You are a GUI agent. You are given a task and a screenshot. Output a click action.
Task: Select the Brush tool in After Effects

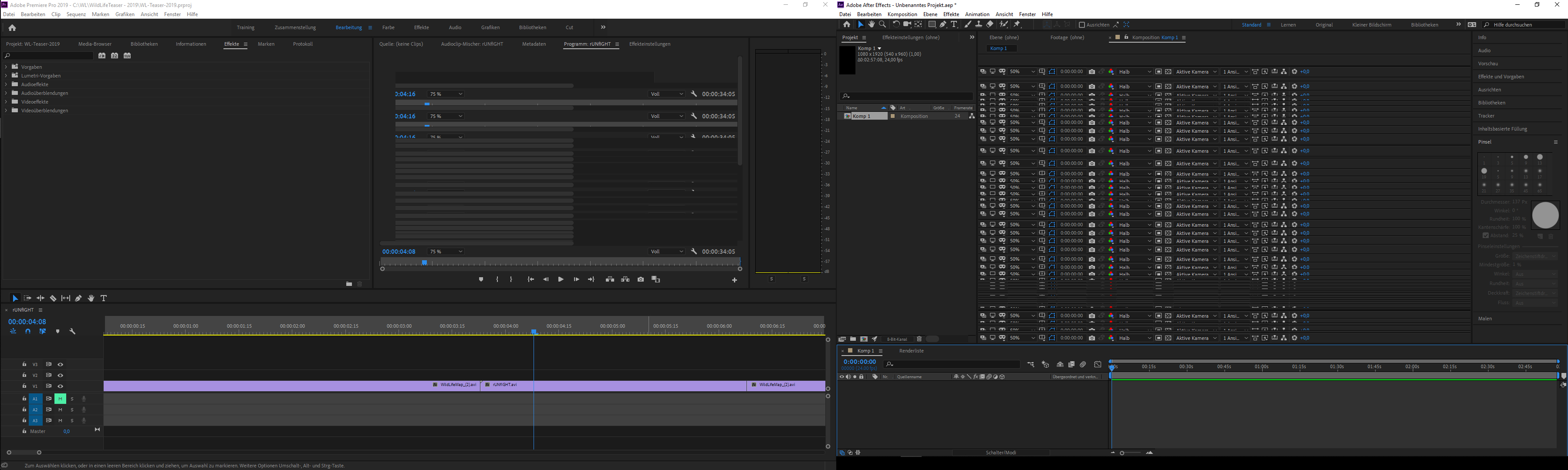[x=968, y=24]
